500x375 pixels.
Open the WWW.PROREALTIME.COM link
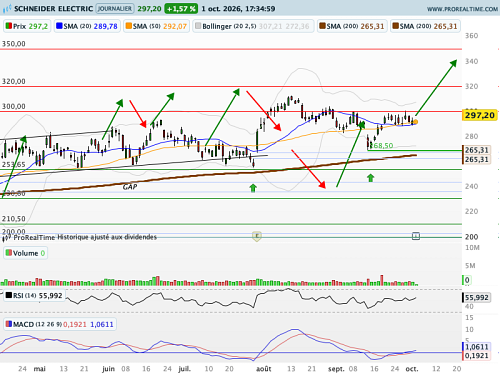point(462,9)
